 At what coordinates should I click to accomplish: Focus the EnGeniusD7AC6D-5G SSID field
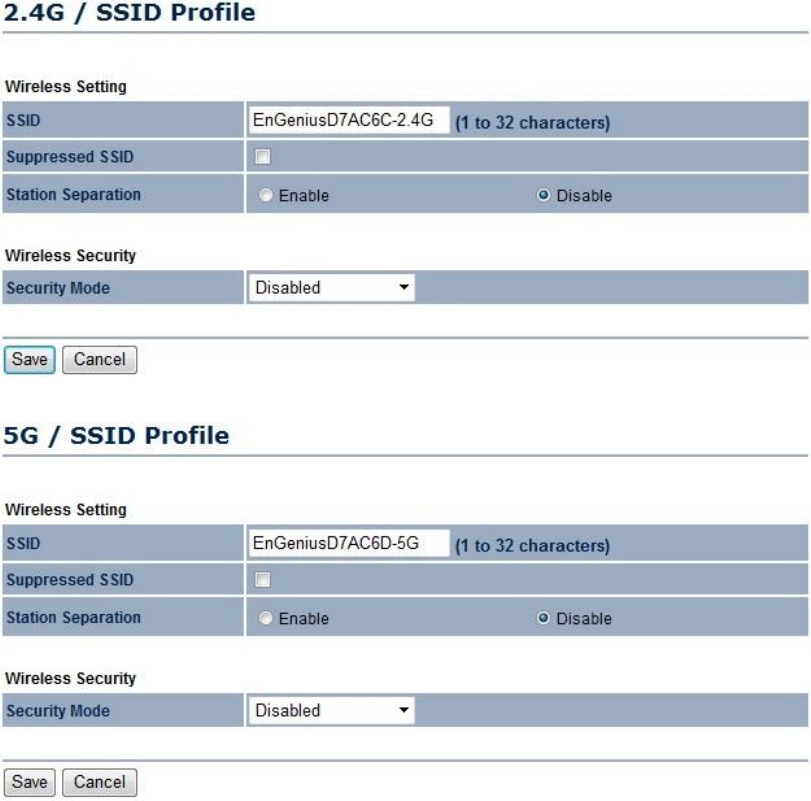349,543
